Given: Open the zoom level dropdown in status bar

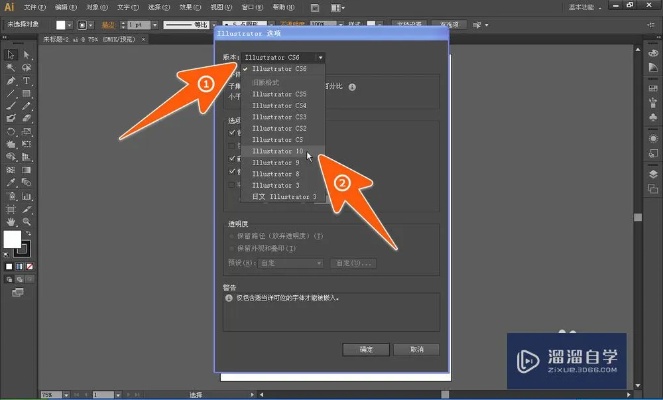Looking at the screenshot, I should tap(66, 395).
